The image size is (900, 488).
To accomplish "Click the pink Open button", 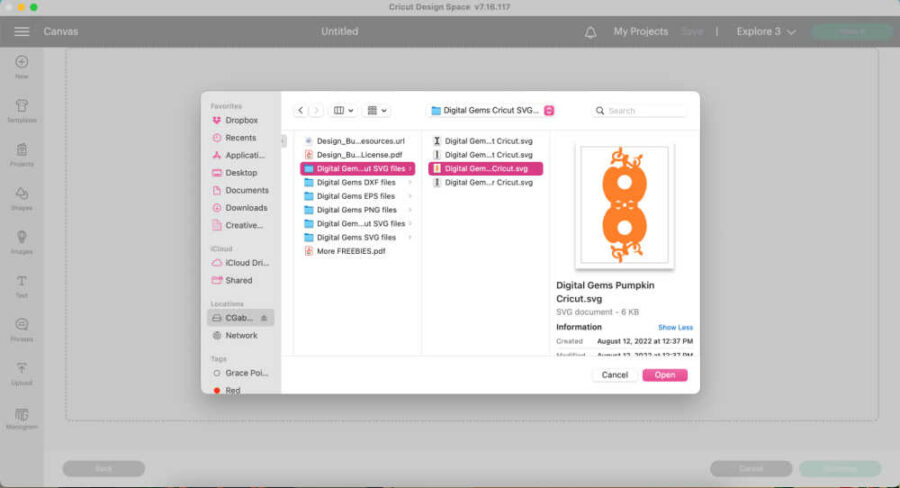I will (665, 375).
